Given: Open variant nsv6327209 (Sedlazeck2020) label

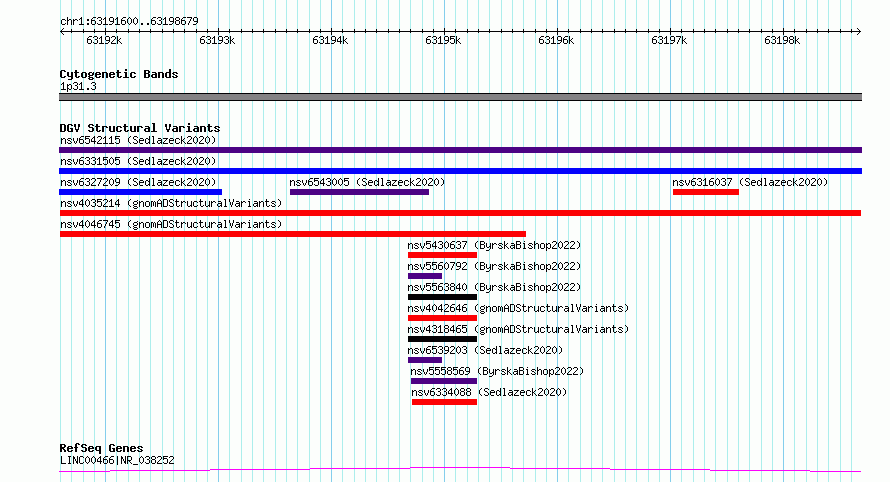Looking at the screenshot, I should 138,182.
